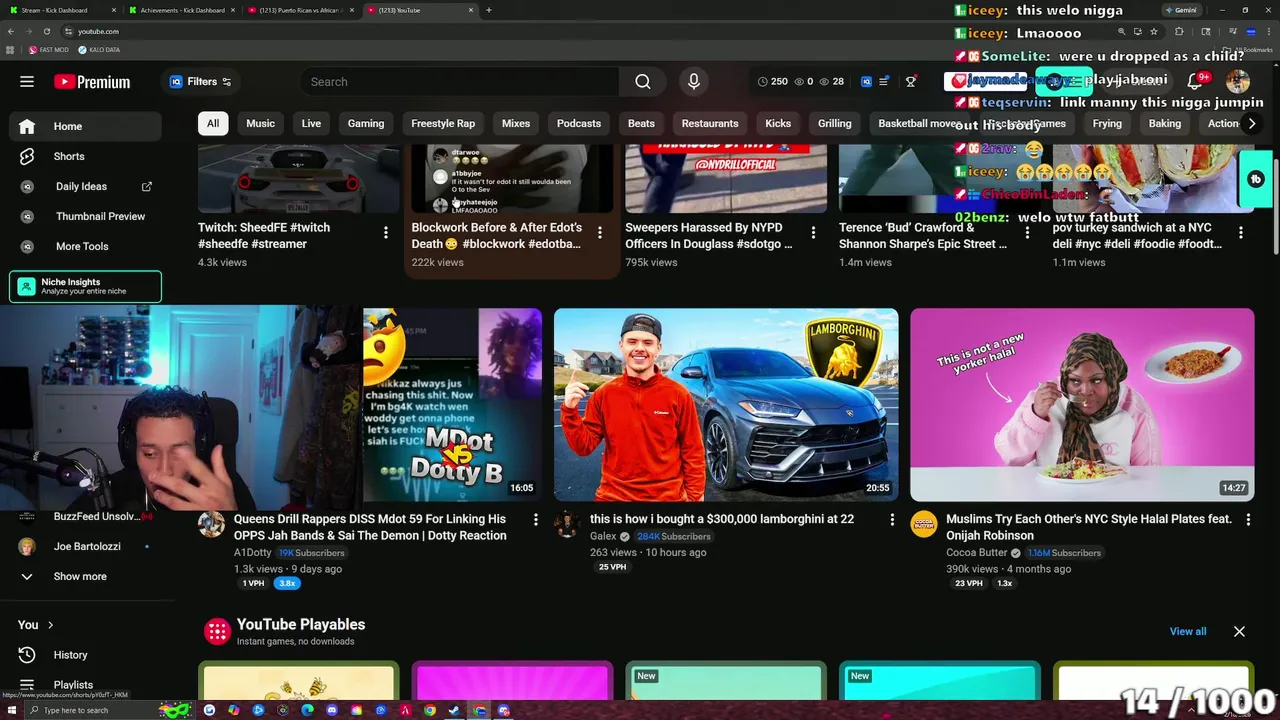This screenshot has width=1280, height=720.
Task: Open the Lamborghini video thumbnail
Action: [726, 404]
